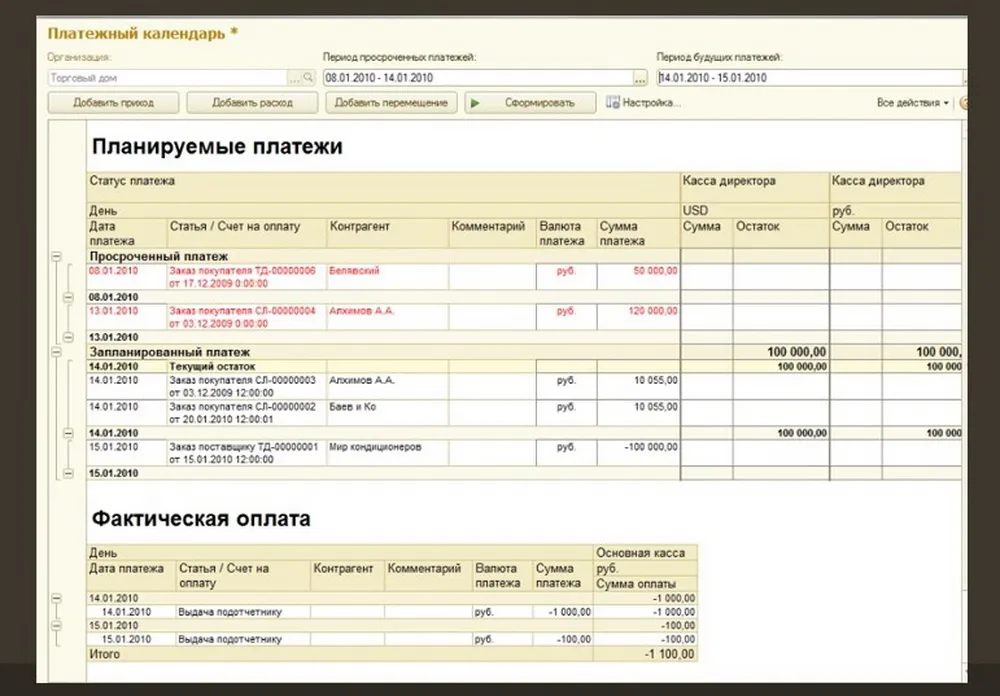Collapse the Просроченный платеж group
The width and height of the screenshot is (1000, 696).
tap(57, 256)
